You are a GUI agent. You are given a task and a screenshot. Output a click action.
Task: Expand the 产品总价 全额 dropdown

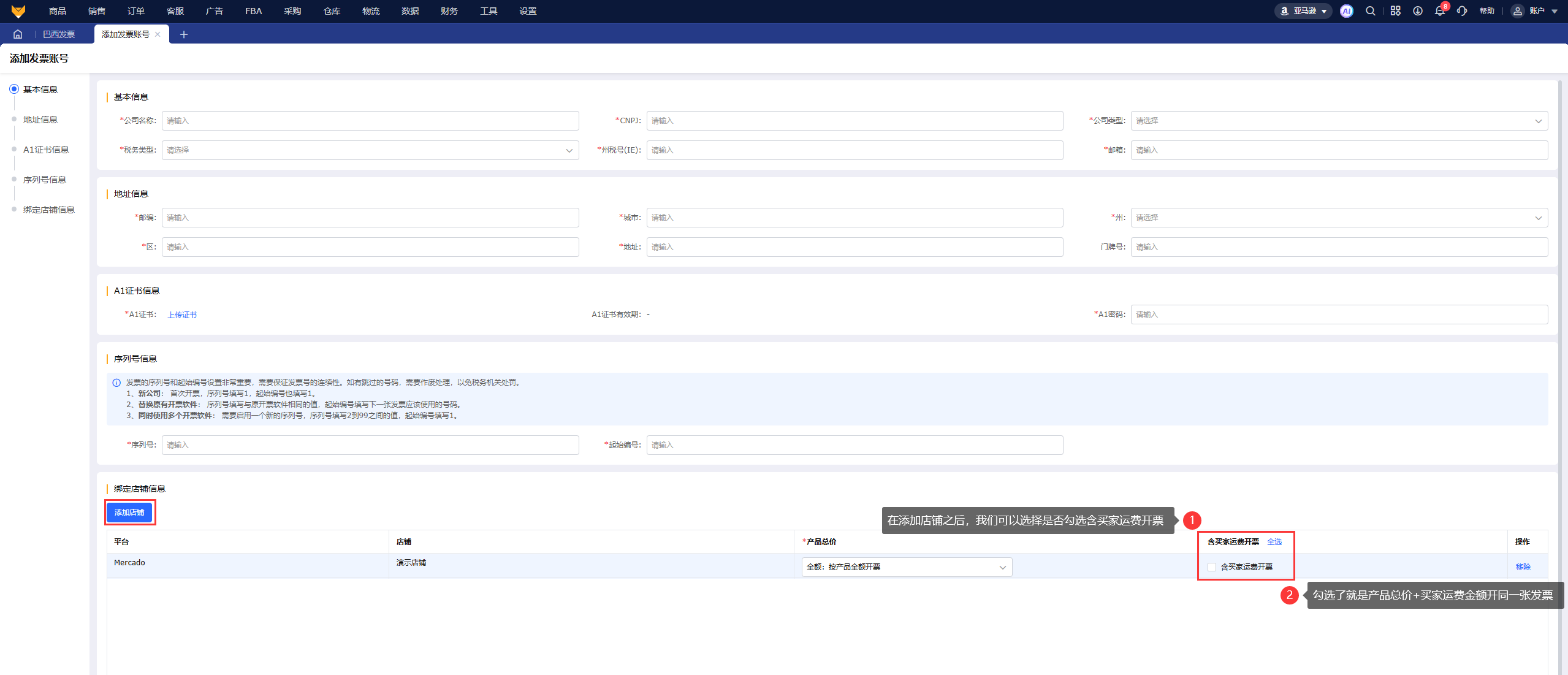[x=906, y=567]
